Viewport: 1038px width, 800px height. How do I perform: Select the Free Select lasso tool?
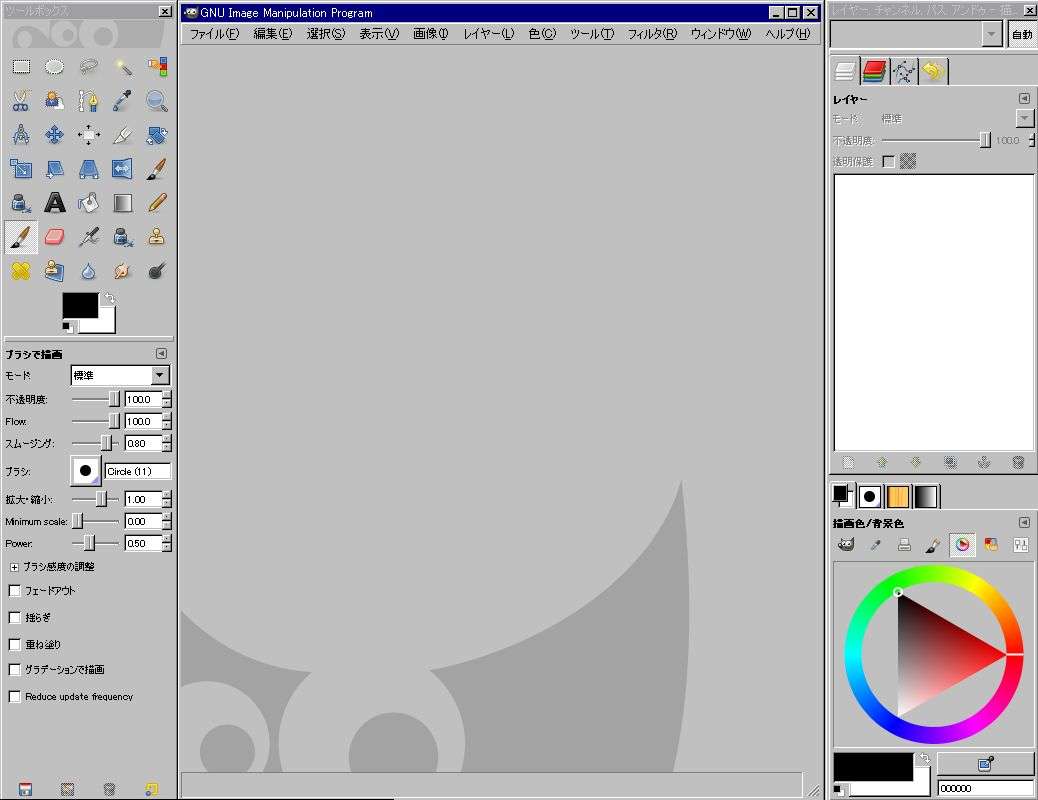89,66
